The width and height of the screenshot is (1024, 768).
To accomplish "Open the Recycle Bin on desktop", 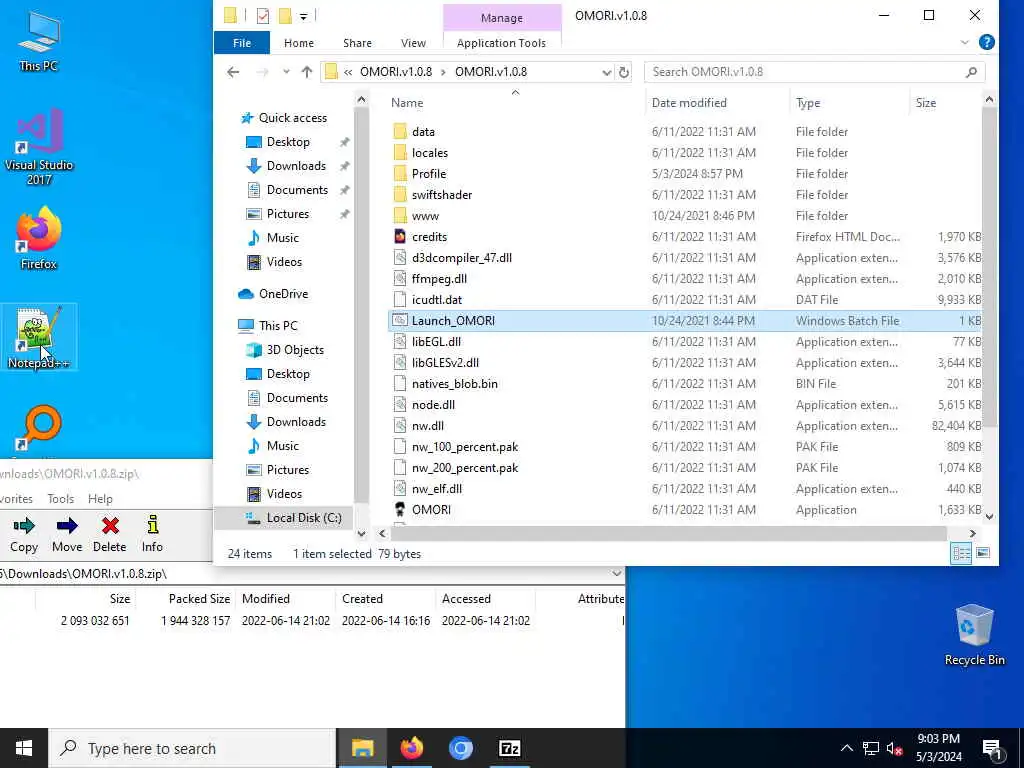I will 974,635.
